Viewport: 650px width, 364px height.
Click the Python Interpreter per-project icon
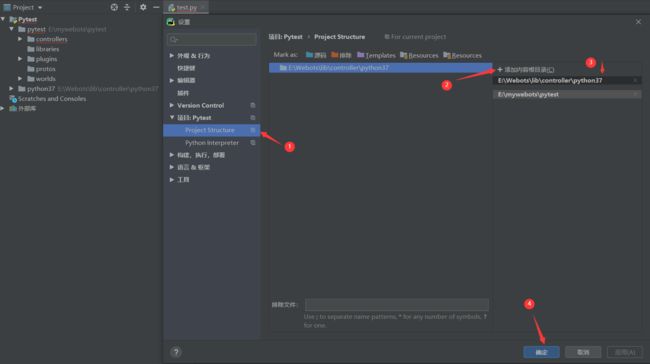[252, 143]
